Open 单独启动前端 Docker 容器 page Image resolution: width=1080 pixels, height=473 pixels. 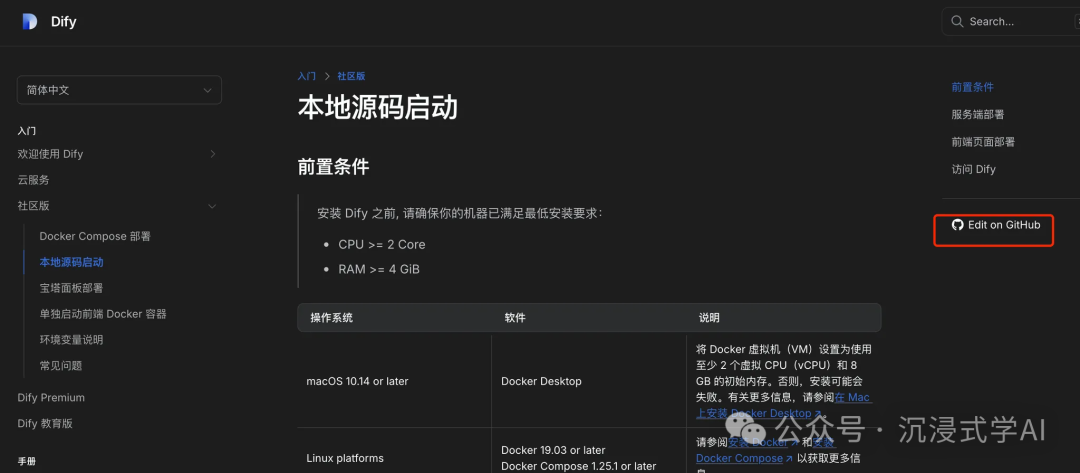click(x=103, y=314)
